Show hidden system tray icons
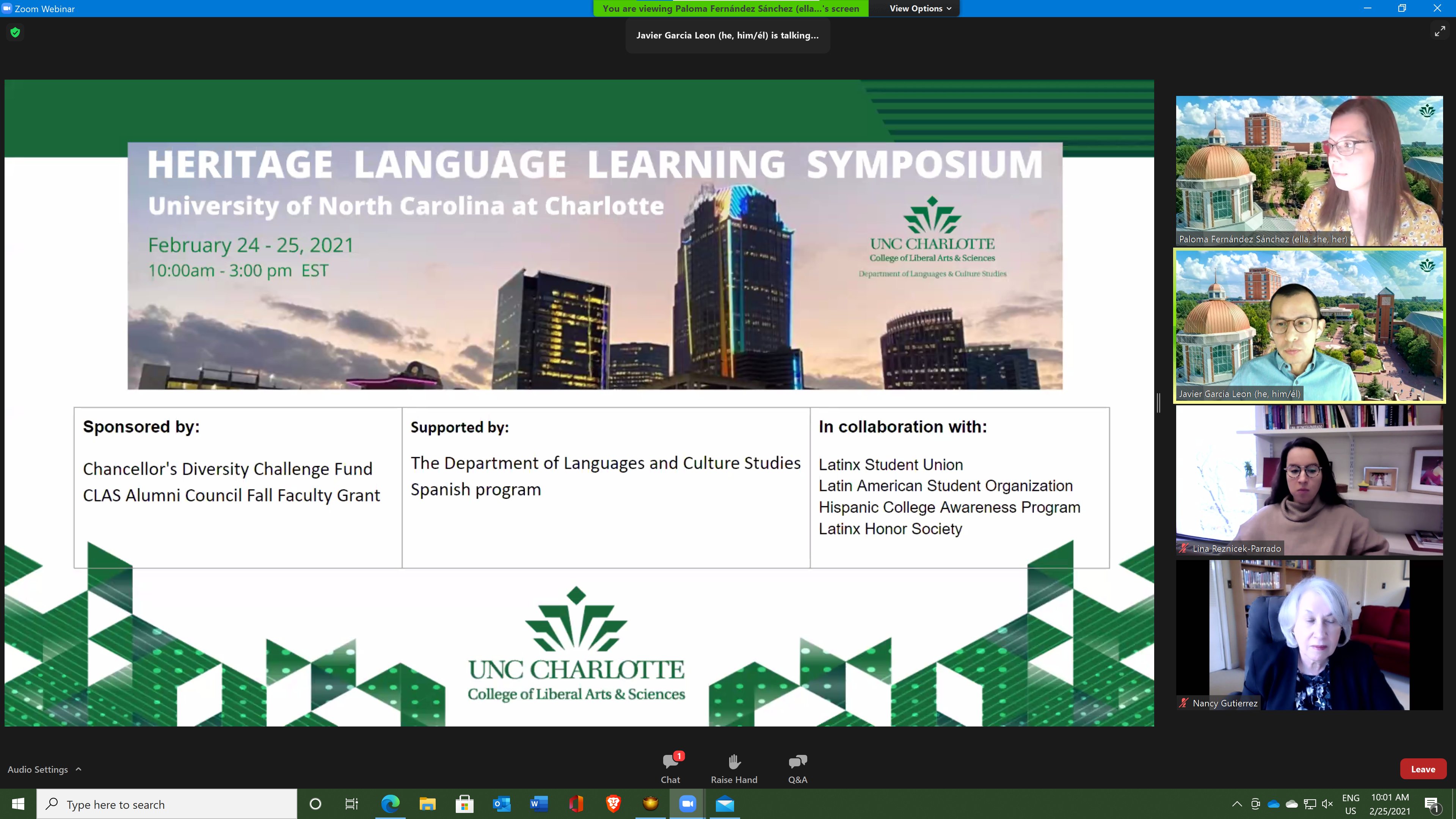 click(1237, 804)
